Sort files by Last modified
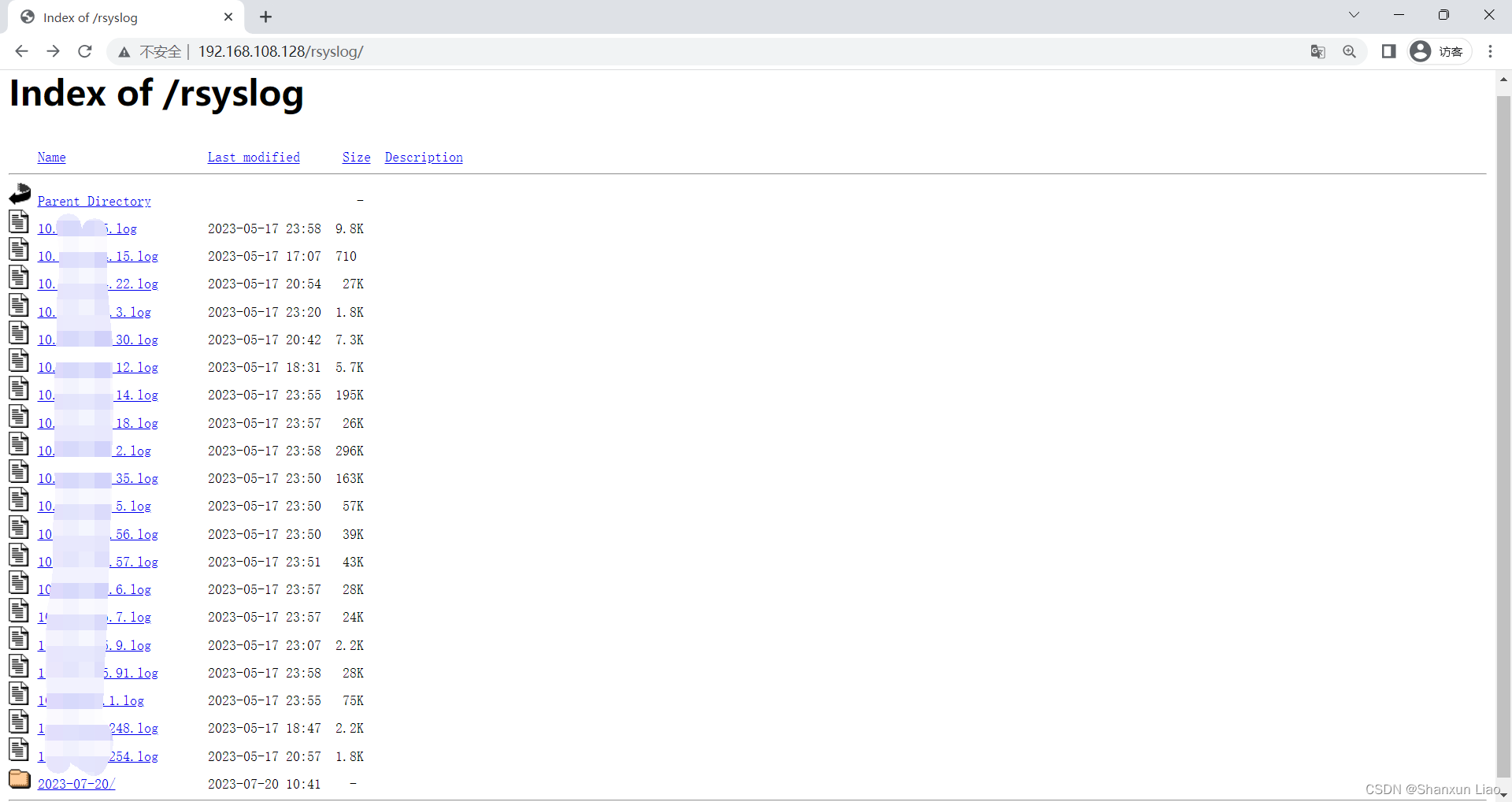Viewport: 1512px width, 802px height. pos(254,157)
